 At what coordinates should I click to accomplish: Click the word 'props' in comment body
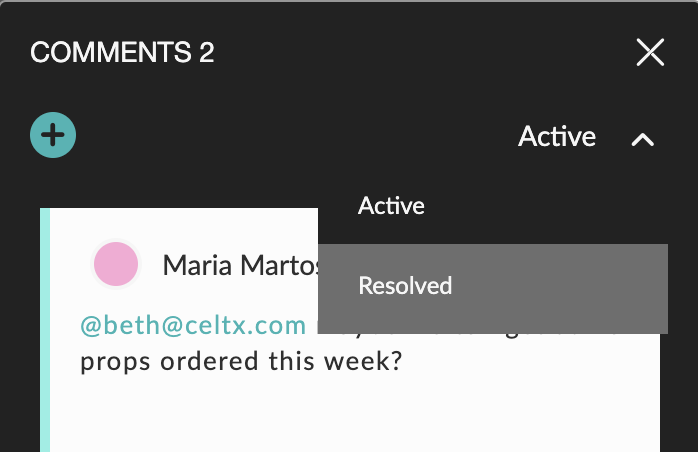click(x=115, y=362)
